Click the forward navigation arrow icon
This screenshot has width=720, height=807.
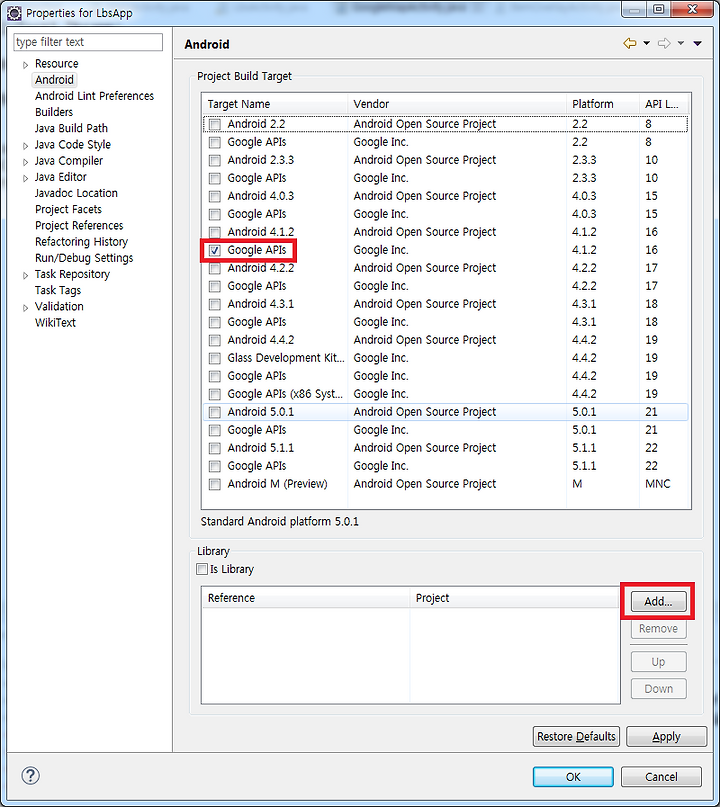click(664, 43)
